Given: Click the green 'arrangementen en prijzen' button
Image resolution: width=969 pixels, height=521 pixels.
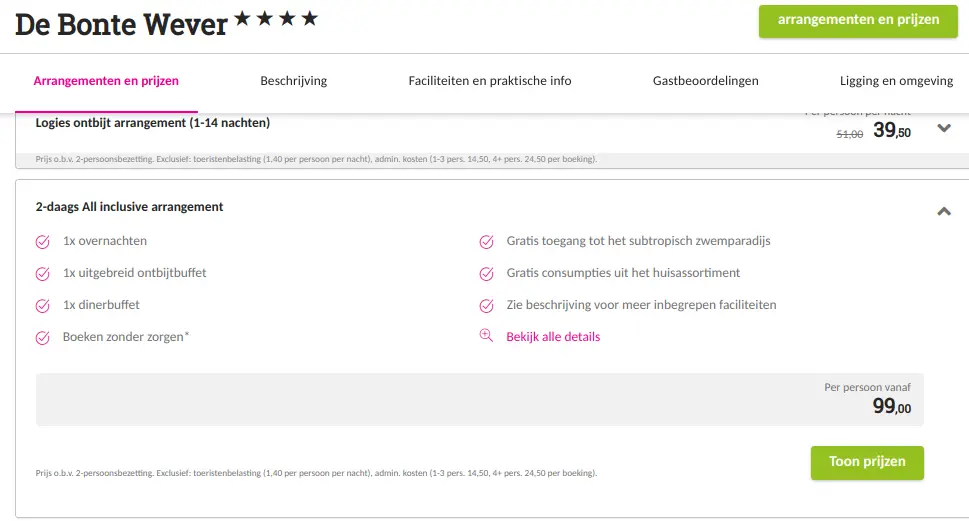Looking at the screenshot, I should (x=858, y=22).
